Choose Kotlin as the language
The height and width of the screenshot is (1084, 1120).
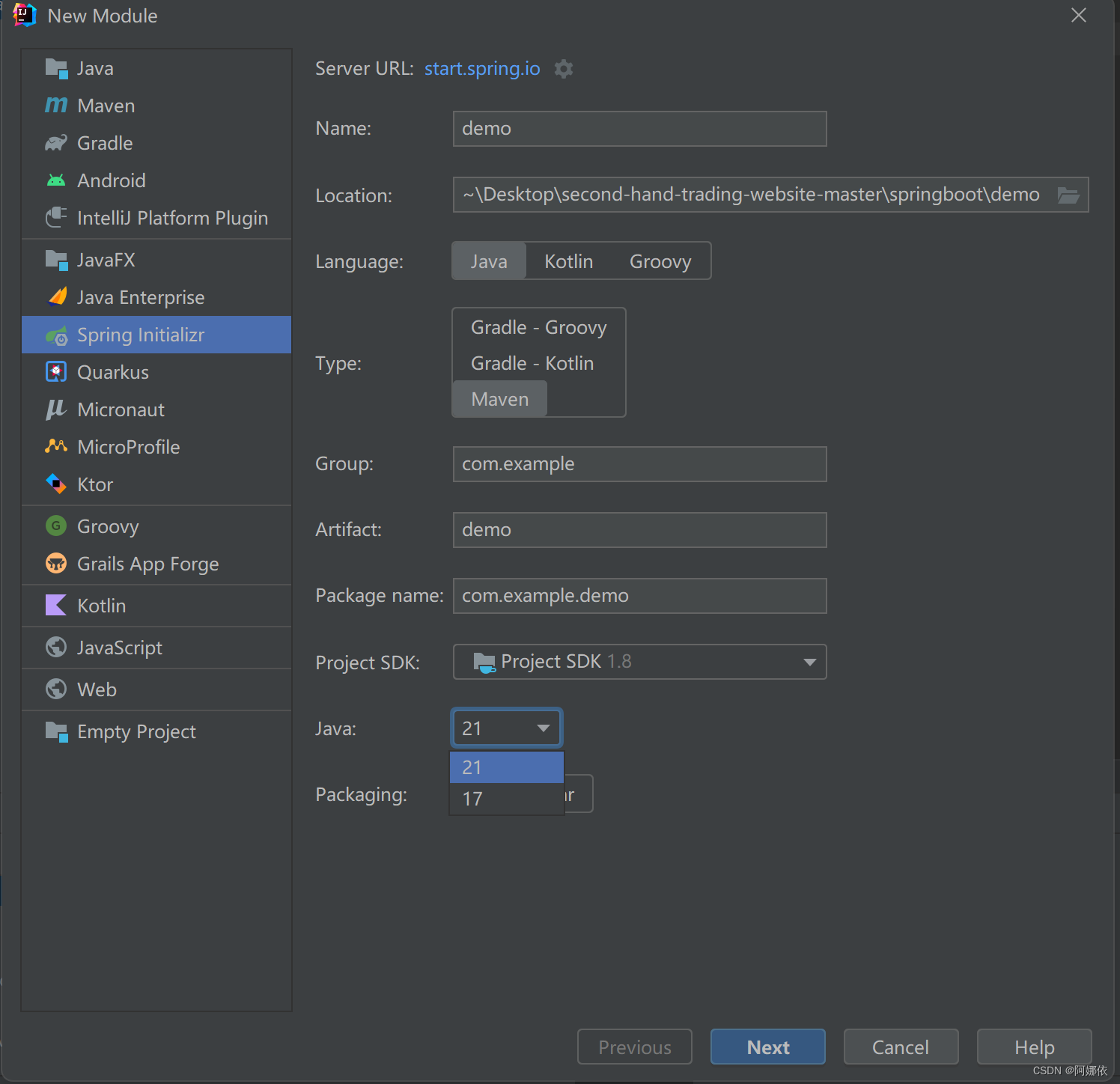point(569,261)
